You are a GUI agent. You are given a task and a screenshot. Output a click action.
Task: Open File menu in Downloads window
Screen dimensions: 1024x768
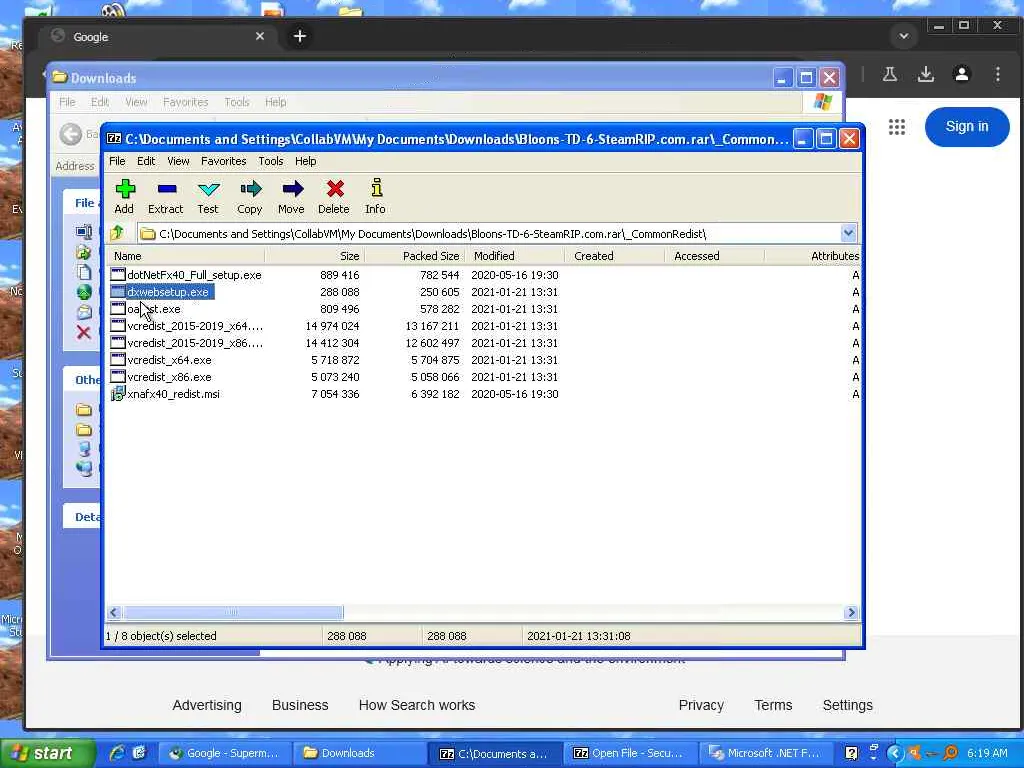pyautogui.click(x=67, y=102)
